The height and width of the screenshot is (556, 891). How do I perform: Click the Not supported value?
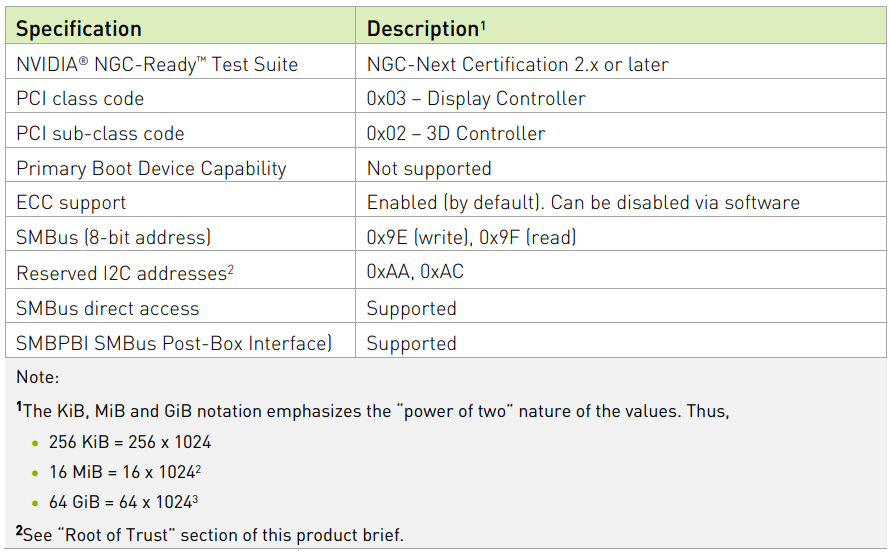point(429,168)
